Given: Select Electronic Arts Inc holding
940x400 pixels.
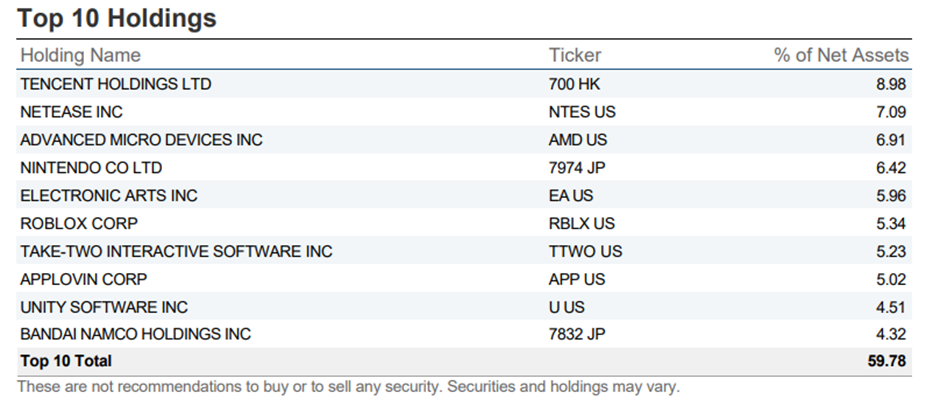Looking at the screenshot, I should point(109,196).
